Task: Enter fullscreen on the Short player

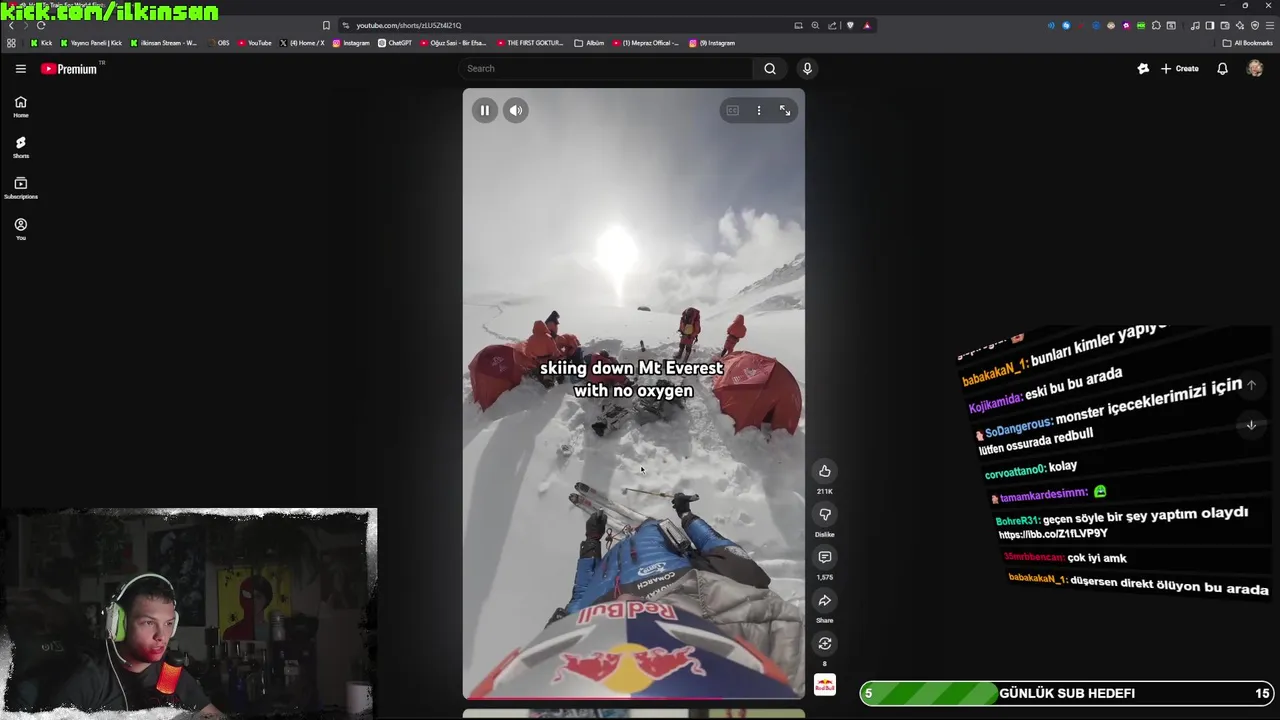Action: tap(785, 111)
